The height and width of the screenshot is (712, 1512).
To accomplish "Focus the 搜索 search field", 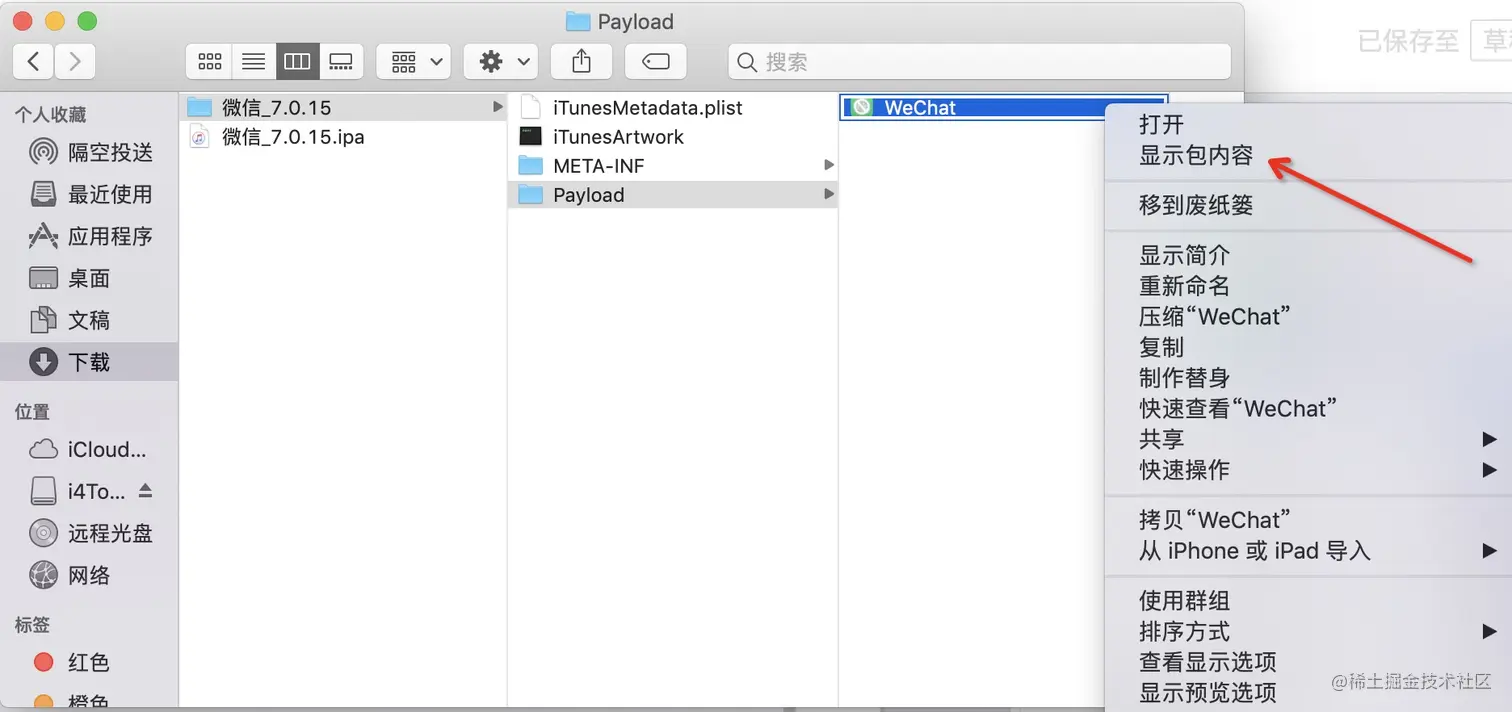I will point(979,62).
